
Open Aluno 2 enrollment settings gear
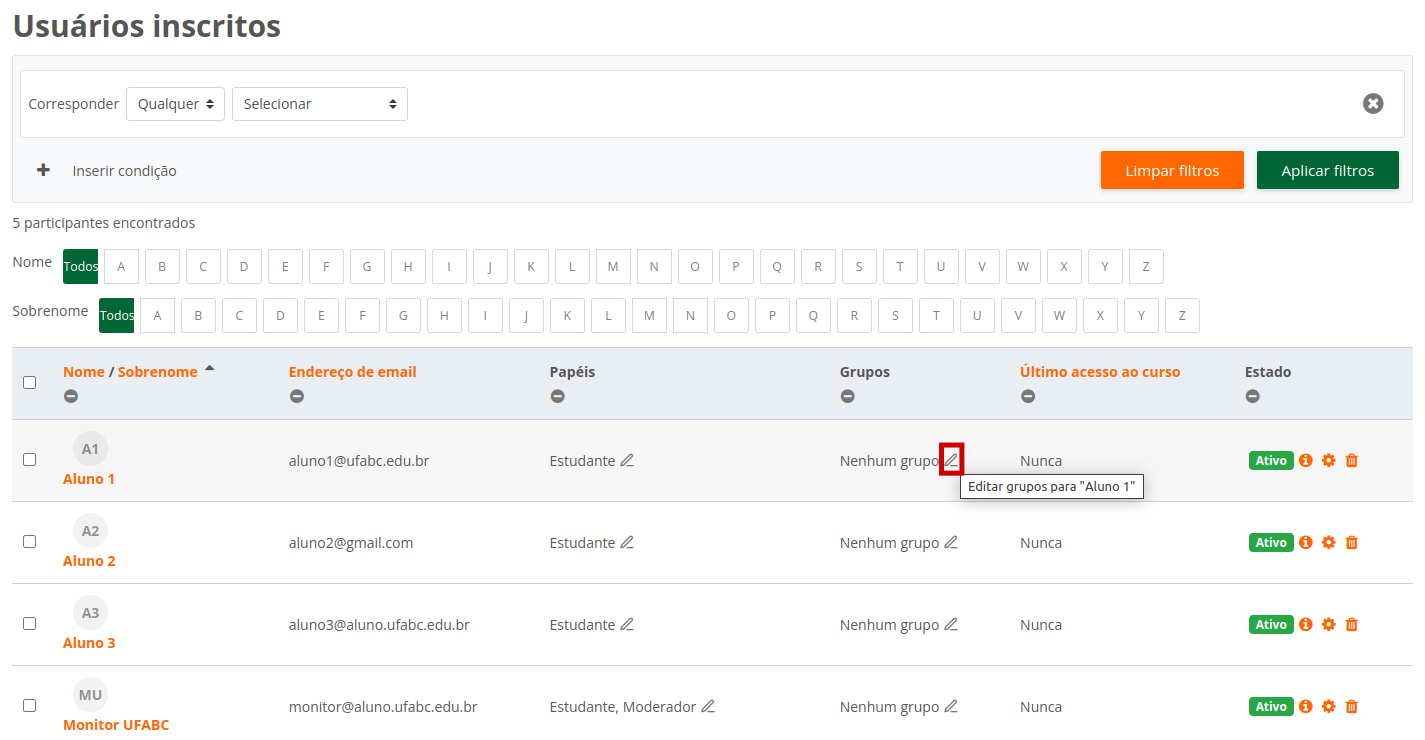point(1329,543)
